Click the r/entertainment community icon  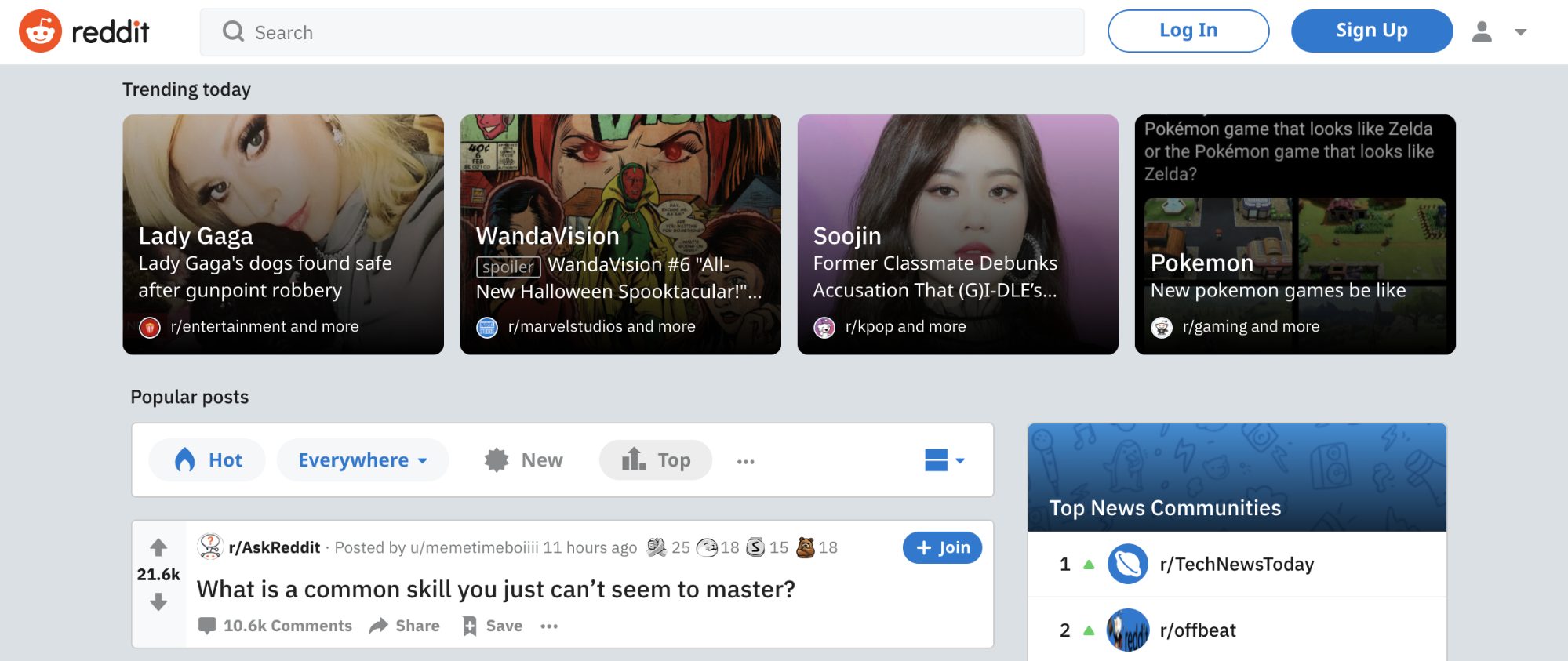[x=150, y=327]
